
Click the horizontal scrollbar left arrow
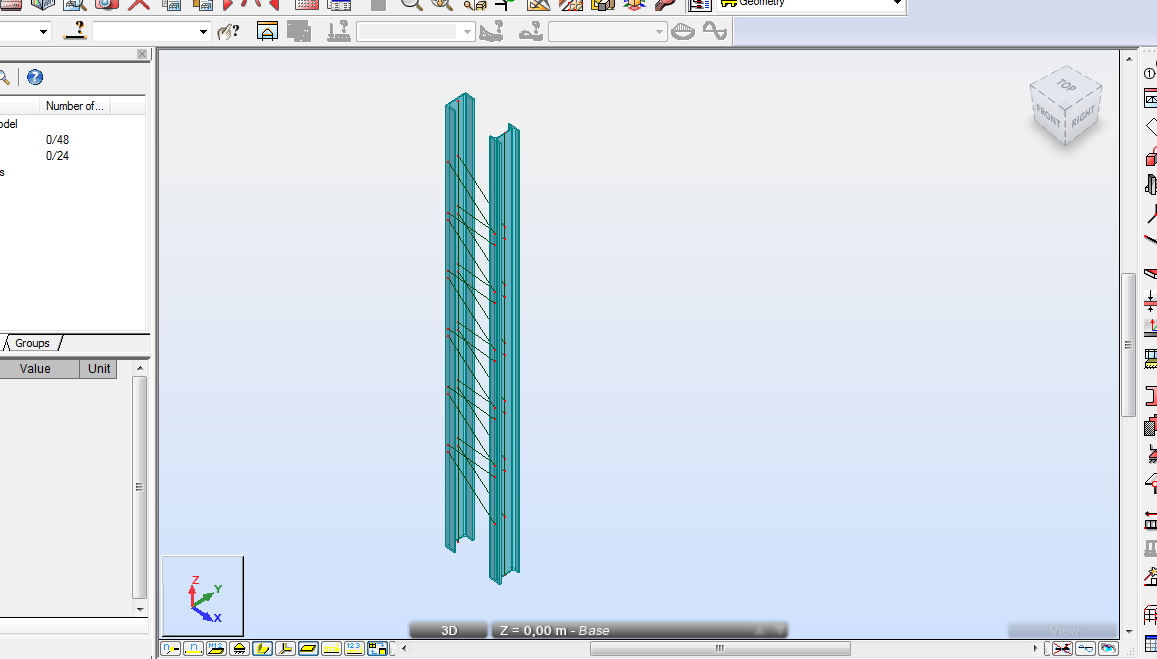point(404,649)
